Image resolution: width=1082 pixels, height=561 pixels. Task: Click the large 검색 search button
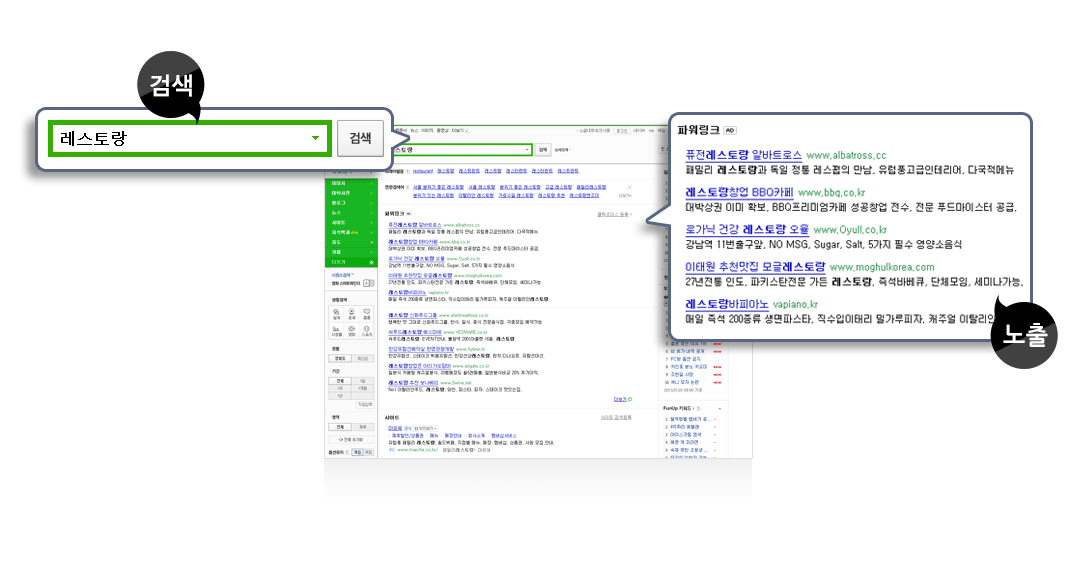(x=360, y=138)
